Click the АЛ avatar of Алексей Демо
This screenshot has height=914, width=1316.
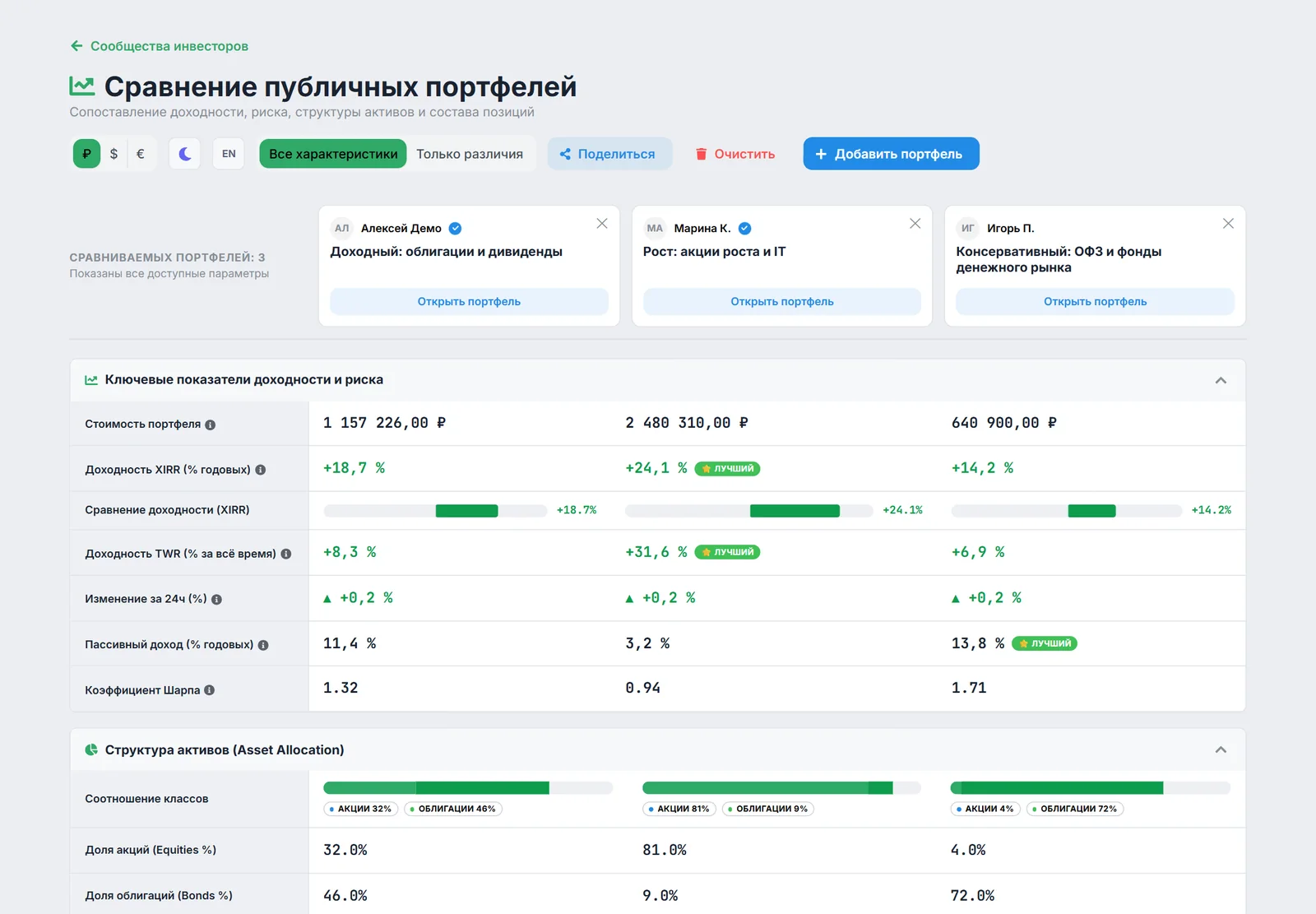click(x=342, y=228)
